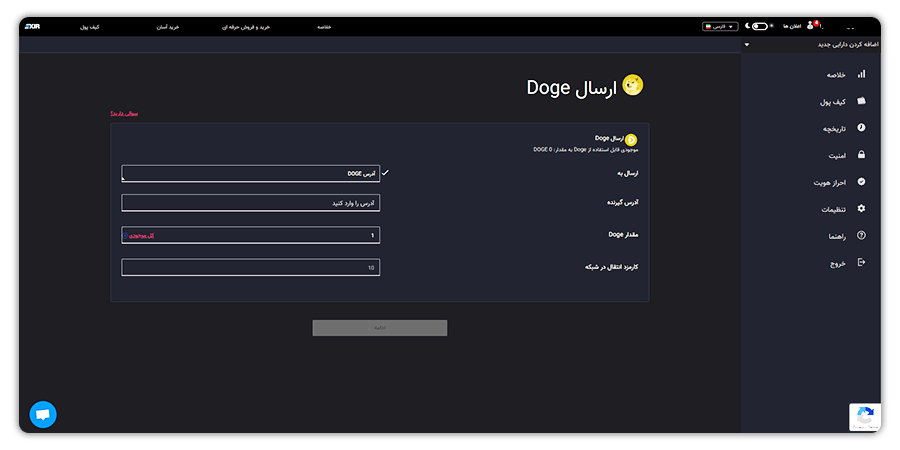Open the امنیت security lock icon

click(x=861, y=154)
